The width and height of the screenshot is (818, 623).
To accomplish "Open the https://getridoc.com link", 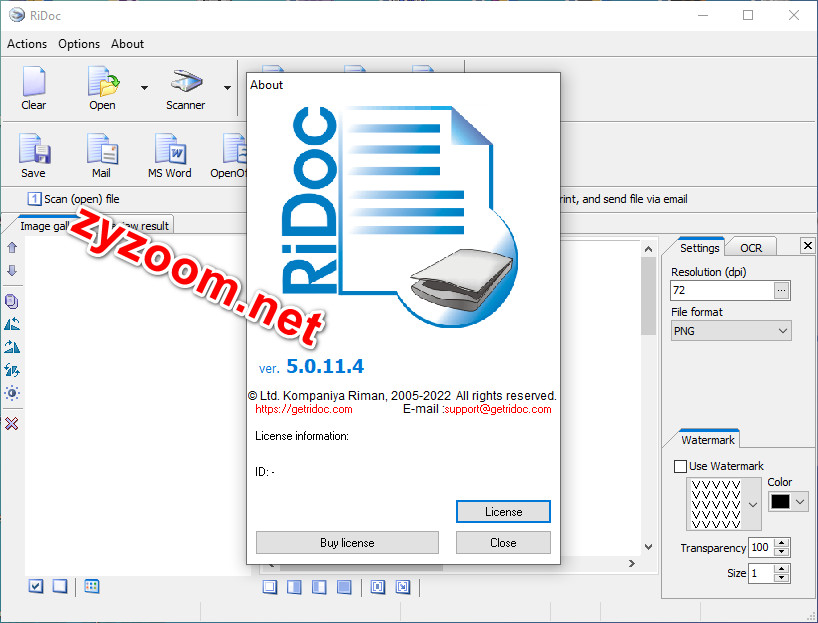I will click(304, 409).
